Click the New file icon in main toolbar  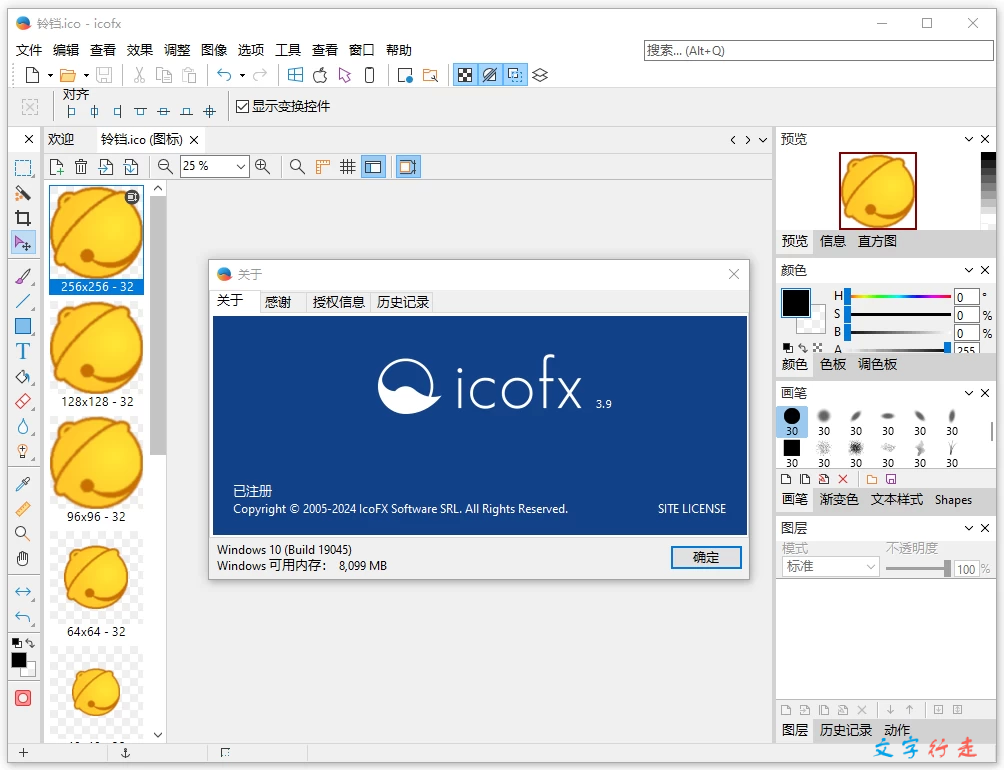click(32, 76)
